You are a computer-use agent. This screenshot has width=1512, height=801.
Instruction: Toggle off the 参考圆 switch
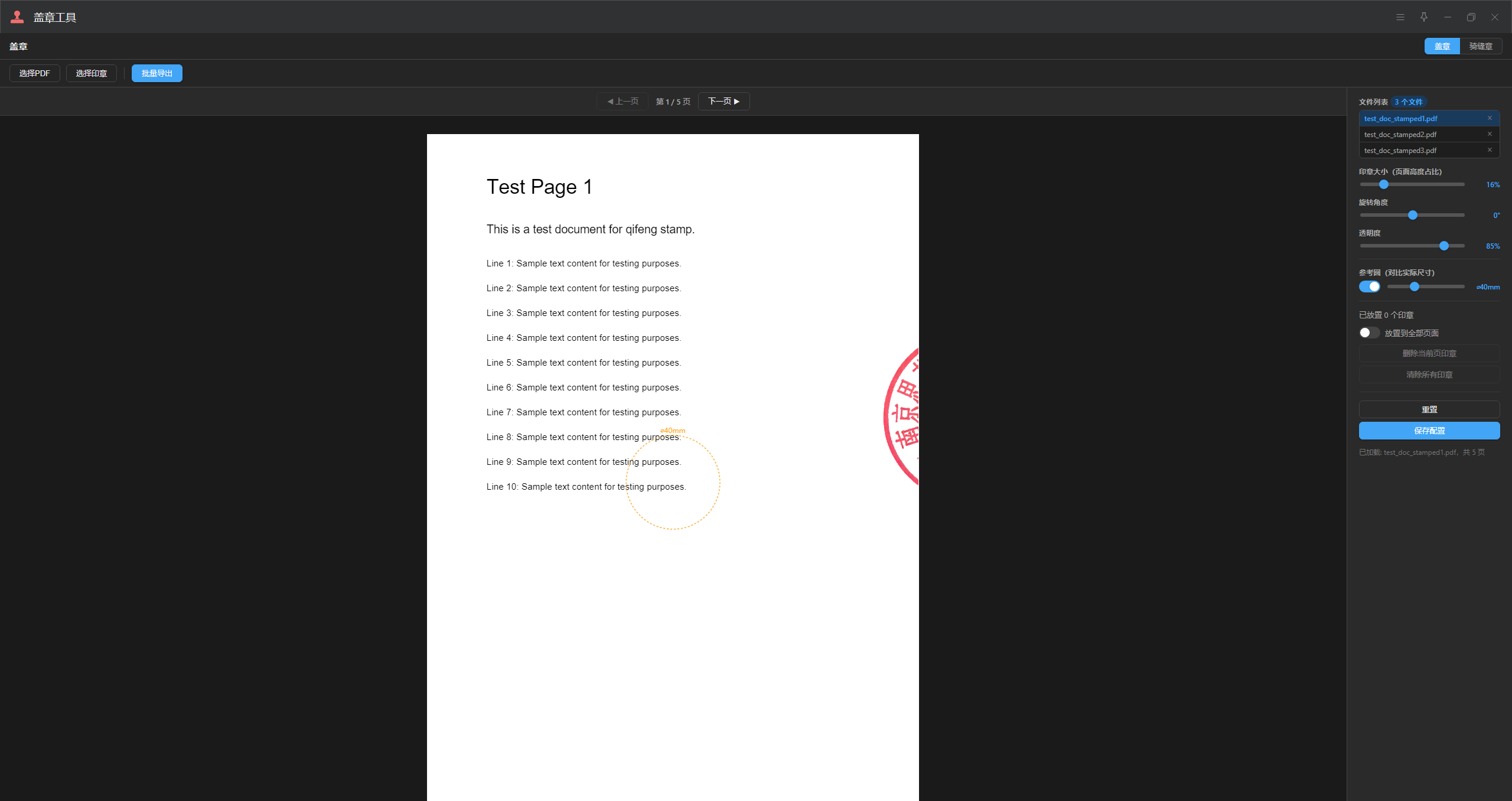[1370, 286]
